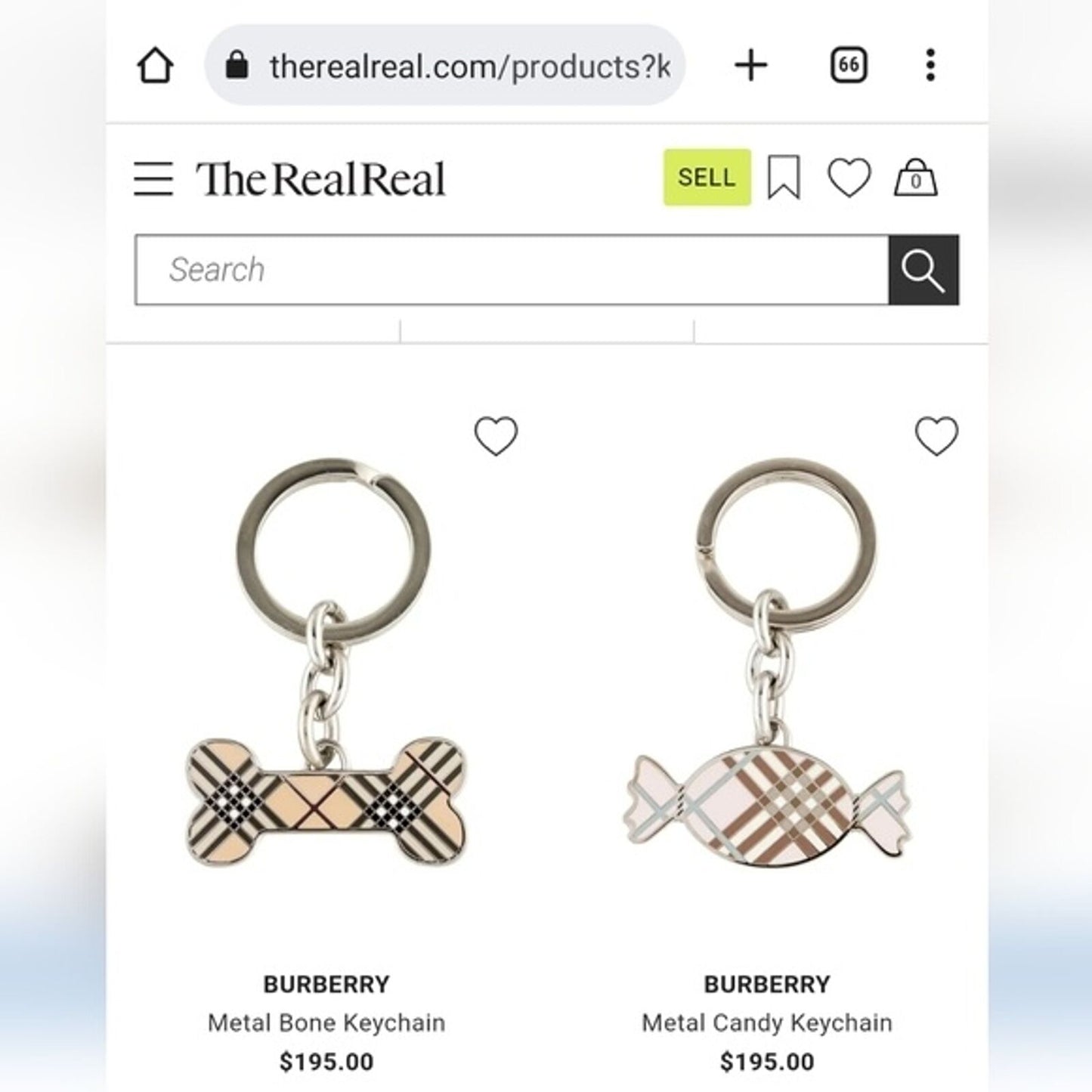Favorite the Metal Candy Keychain heart
1092x1092 pixels.
936,436
